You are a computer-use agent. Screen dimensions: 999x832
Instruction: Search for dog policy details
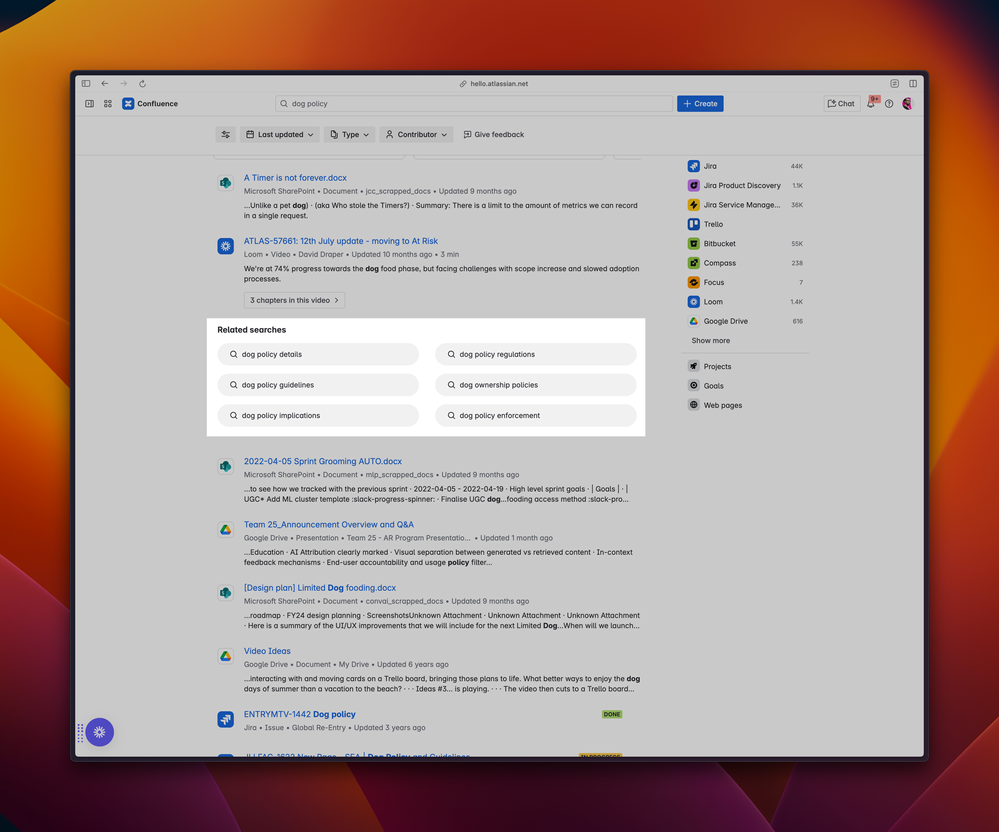point(318,354)
